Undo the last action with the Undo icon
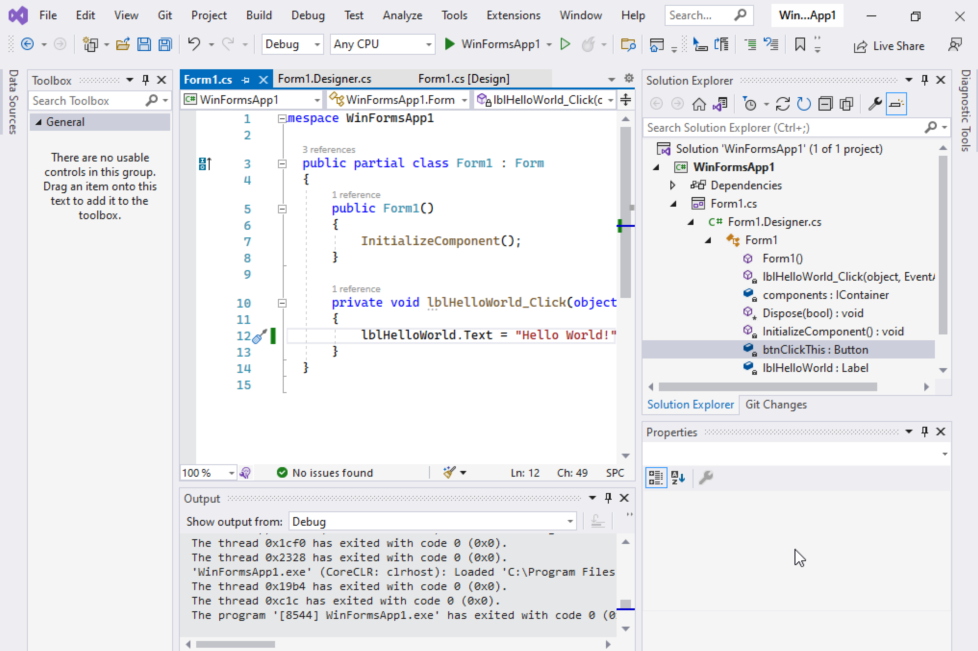The width and height of the screenshot is (978, 651). click(194, 44)
